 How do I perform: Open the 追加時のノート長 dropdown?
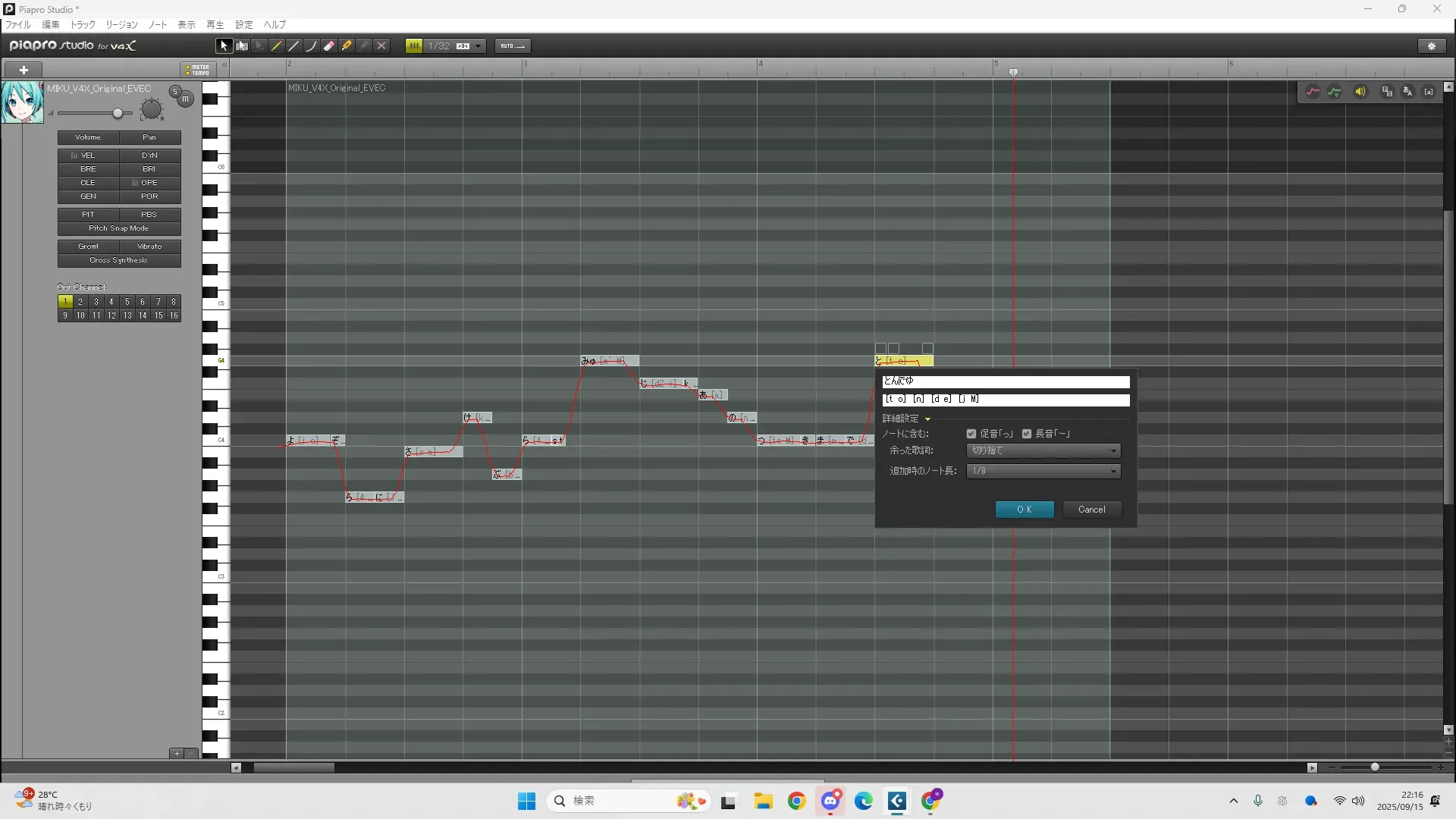pyautogui.click(x=1043, y=471)
